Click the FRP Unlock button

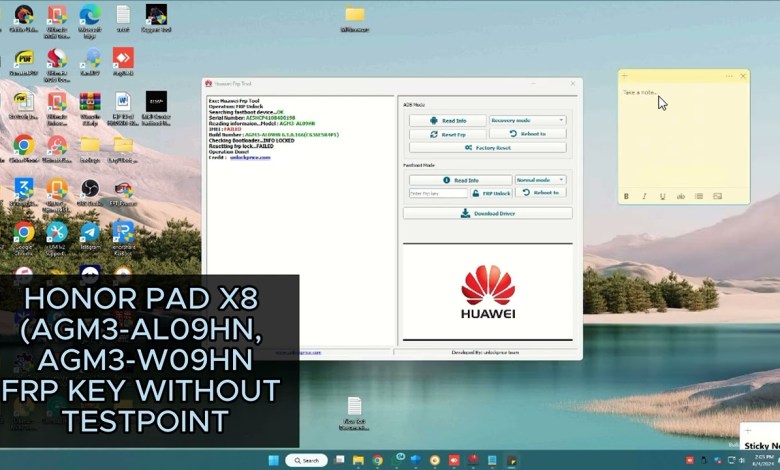[491, 193]
